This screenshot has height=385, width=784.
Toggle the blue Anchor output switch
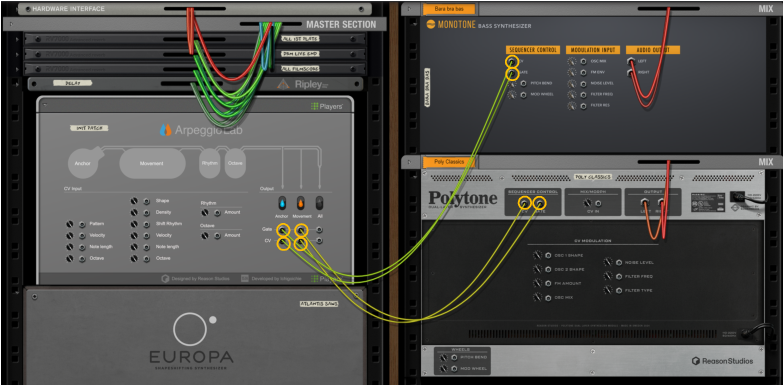pos(282,203)
